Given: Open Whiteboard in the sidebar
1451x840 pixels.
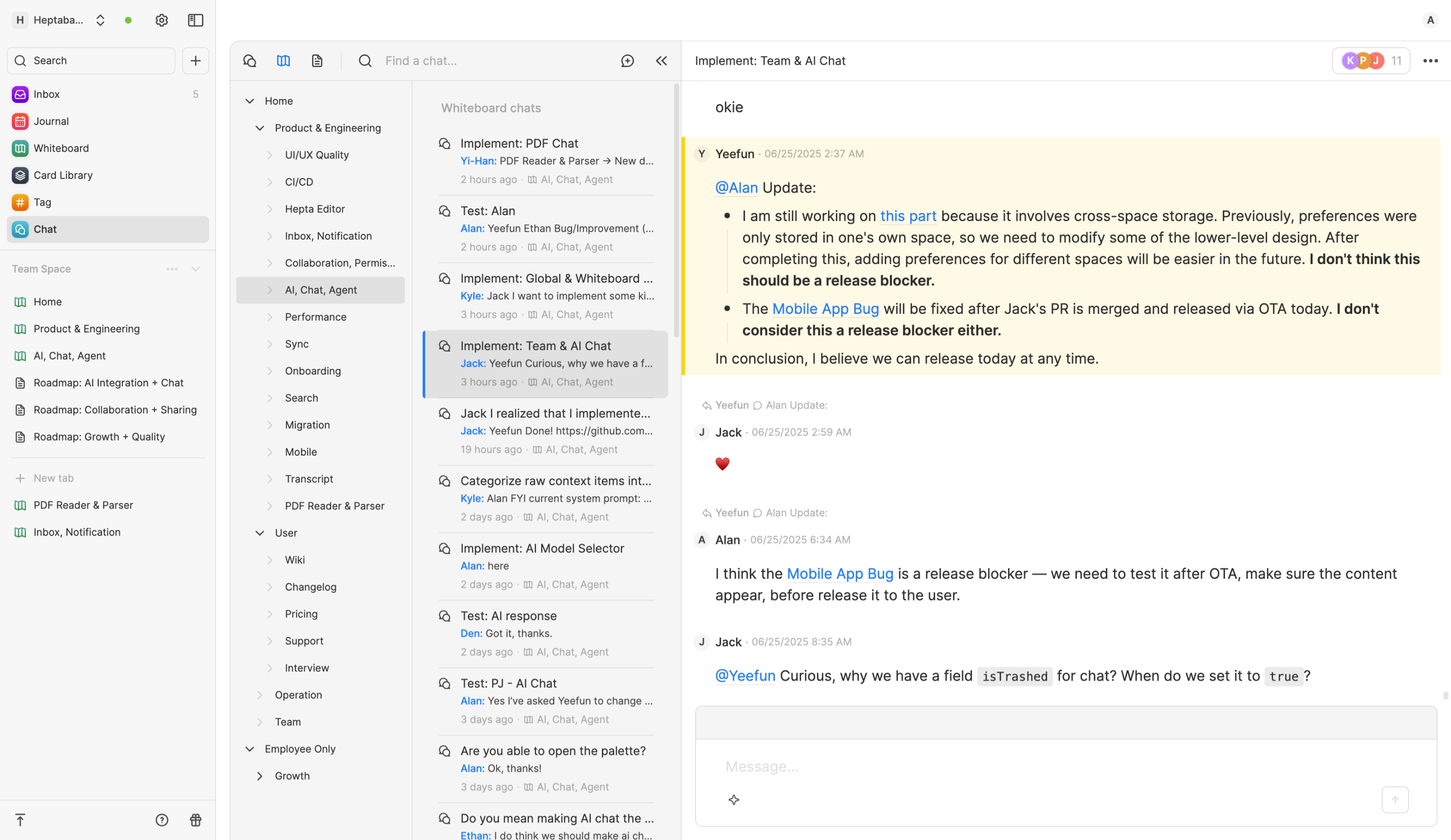Looking at the screenshot, I should tap(108, 148).
